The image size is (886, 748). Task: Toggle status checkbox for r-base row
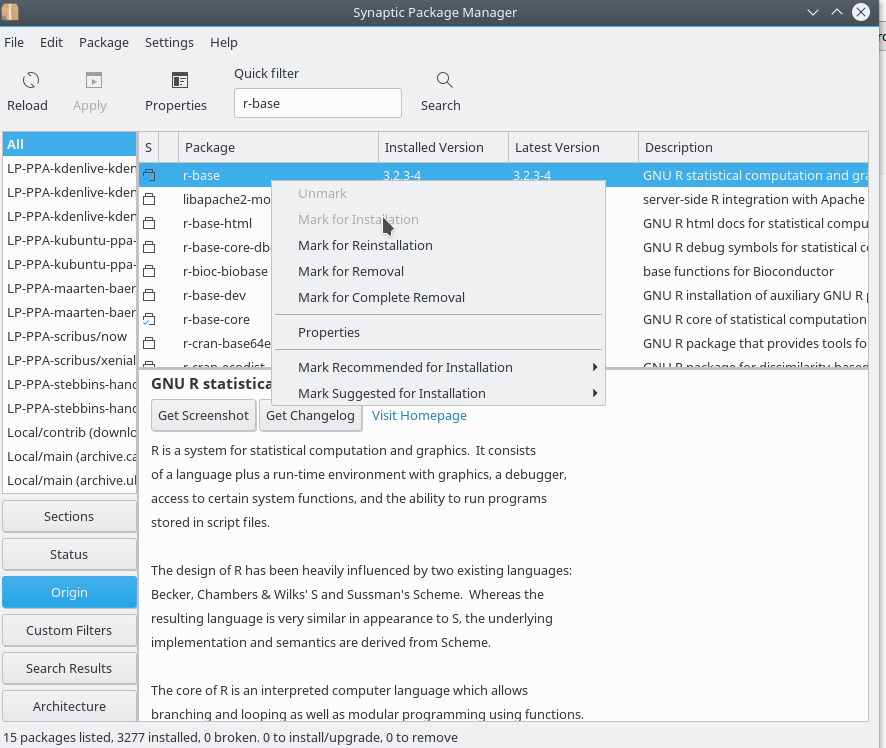click(x=149, y=175)
